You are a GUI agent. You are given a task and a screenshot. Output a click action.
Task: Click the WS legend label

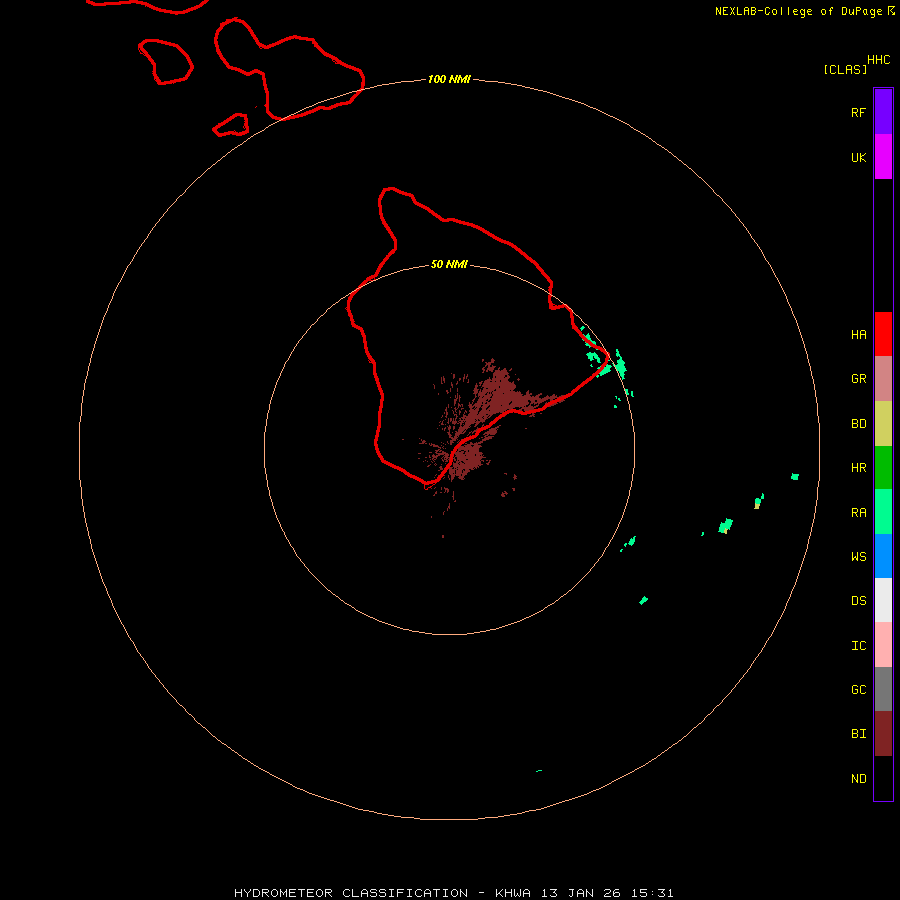pos(858,556)
